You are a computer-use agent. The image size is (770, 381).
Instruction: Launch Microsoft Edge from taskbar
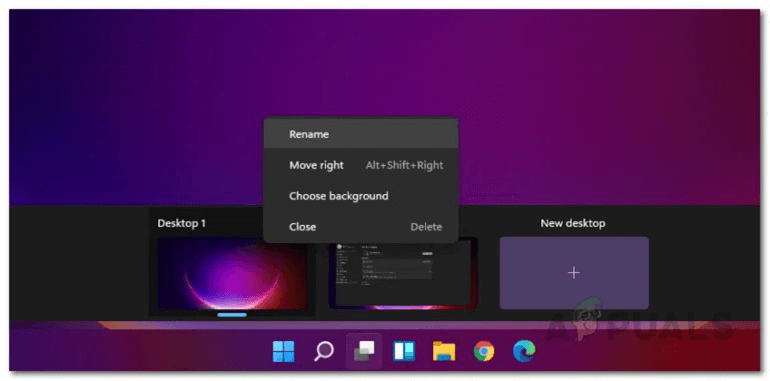click(524, 351)
